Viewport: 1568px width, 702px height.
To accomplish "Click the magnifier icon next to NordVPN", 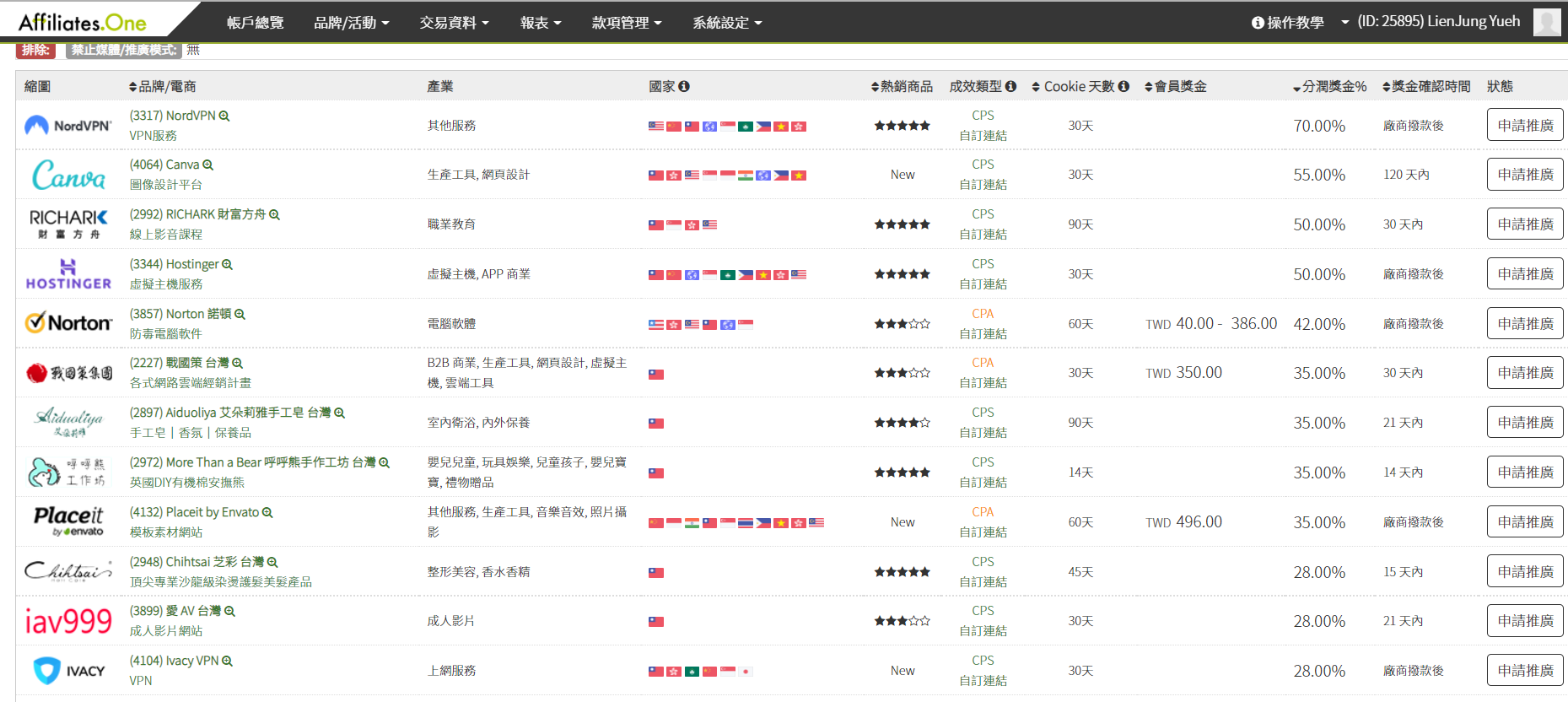I will pos(224,116).
